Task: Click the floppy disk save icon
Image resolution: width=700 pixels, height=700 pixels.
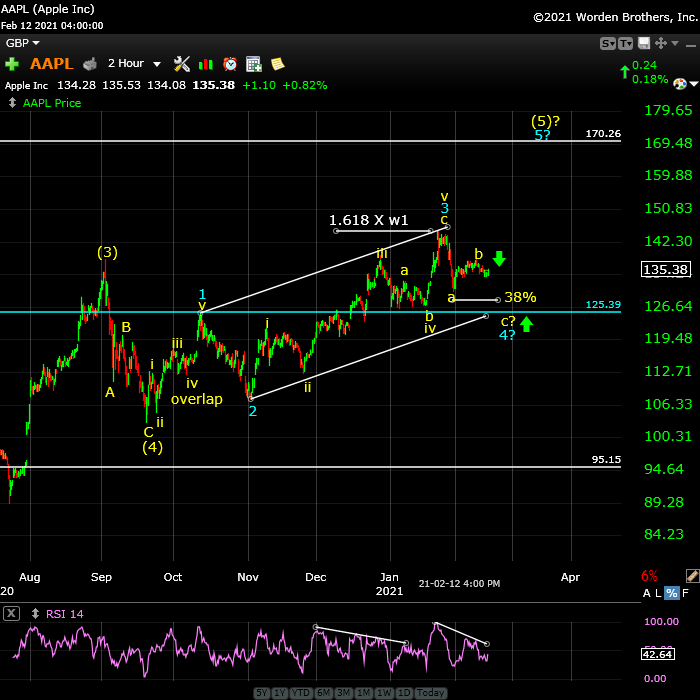Action: tap(644, 43)
